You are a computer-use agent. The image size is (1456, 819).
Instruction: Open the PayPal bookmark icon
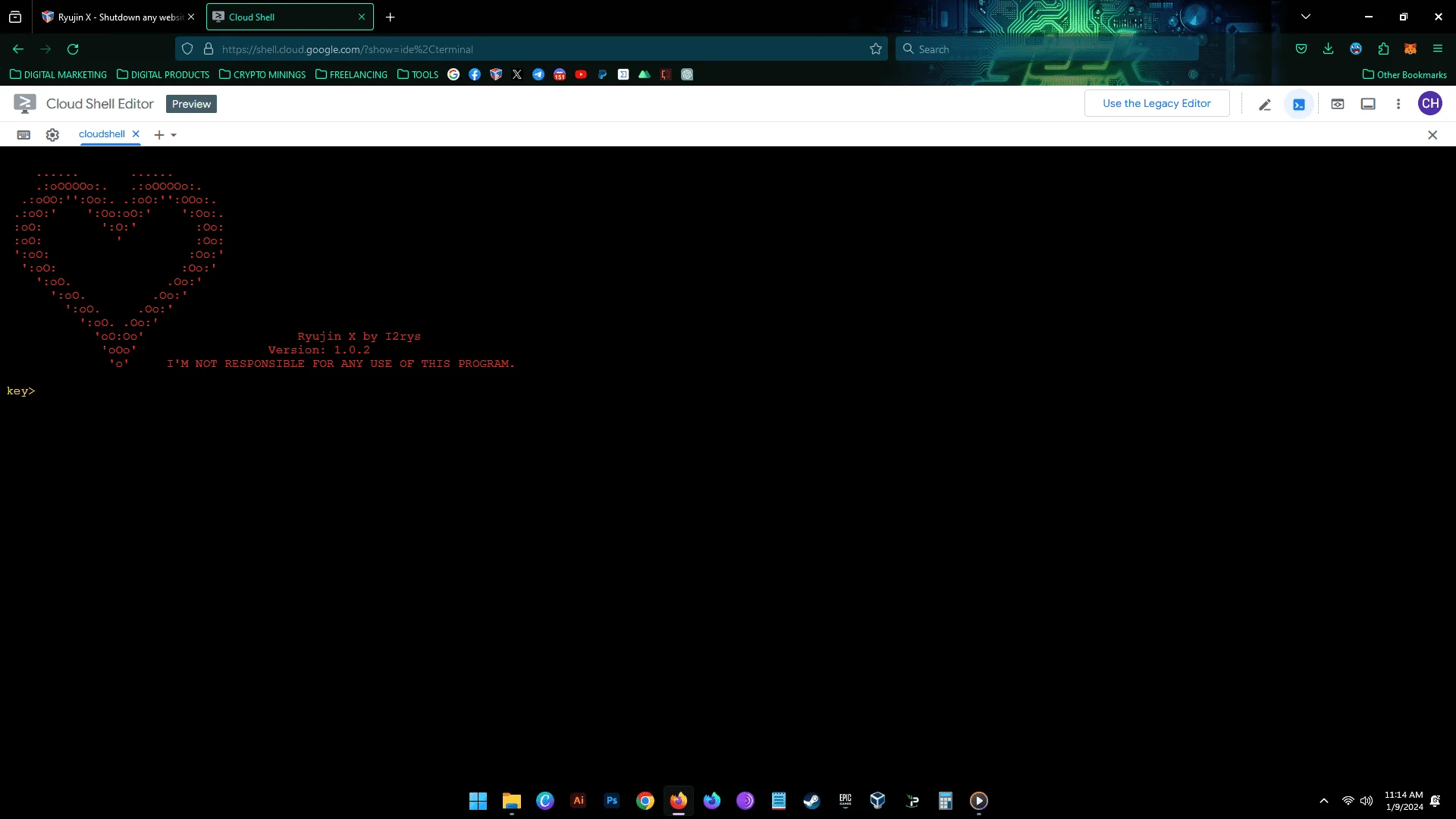(602, 74)
